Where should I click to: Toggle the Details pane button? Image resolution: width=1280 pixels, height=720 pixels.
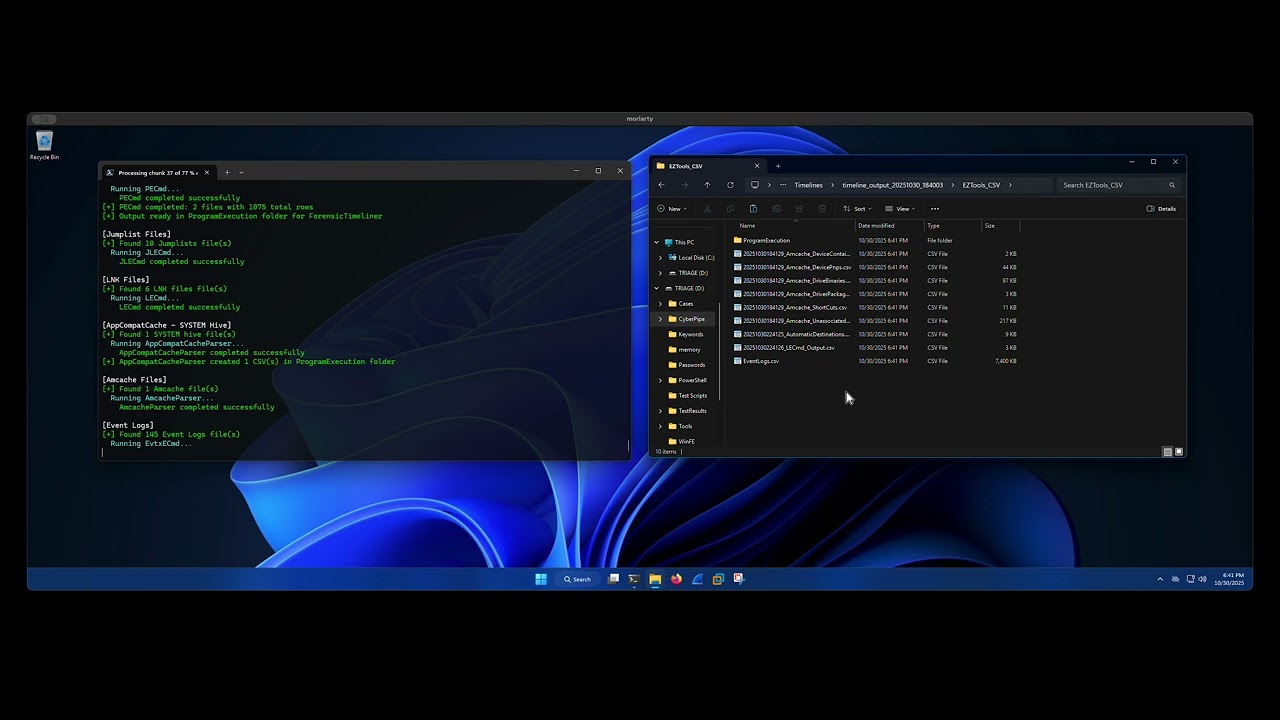coord(1161,209)
